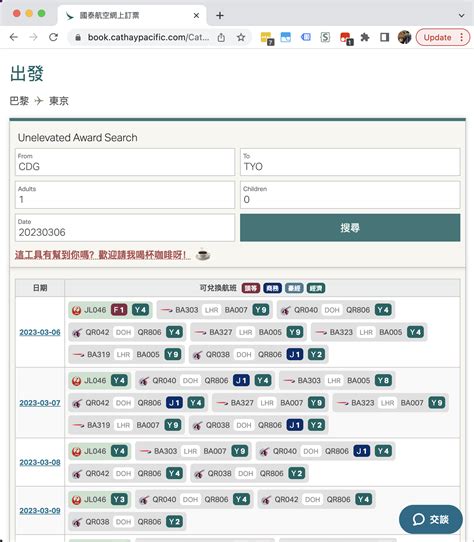Viewport: 474px width, 542px height.
Task: Open the red extension icon with badge
Action: click(x=346, y=38)
